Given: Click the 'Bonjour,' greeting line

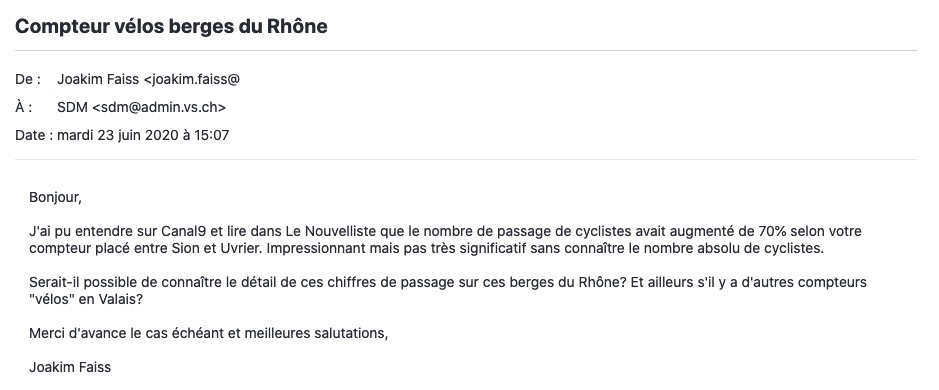Looking at the screenshot, I should coord(55,197).
